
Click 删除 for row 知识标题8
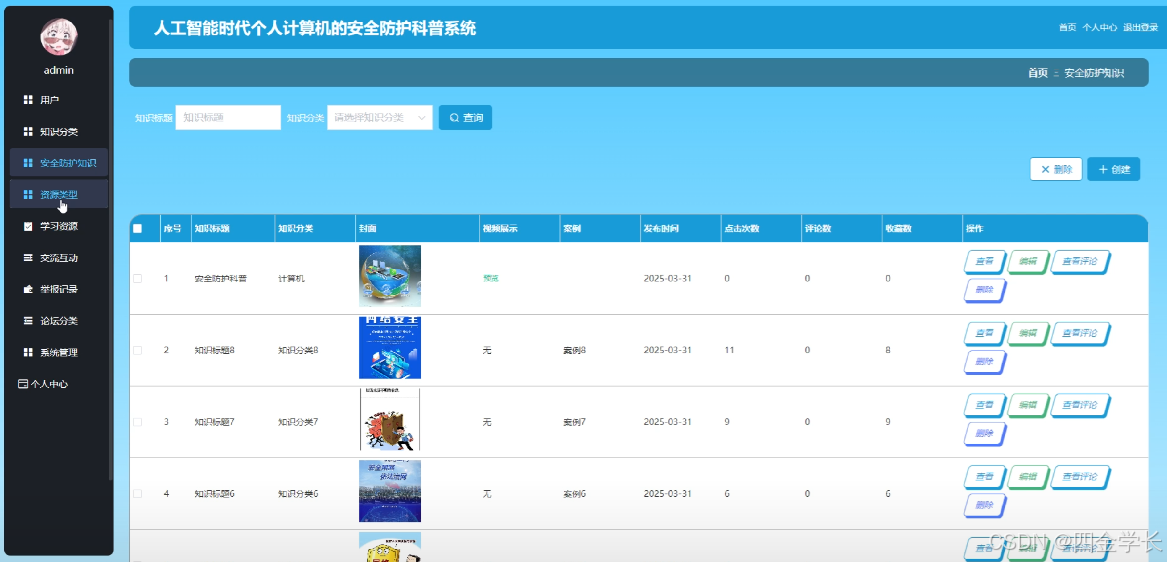click(985, 363)
